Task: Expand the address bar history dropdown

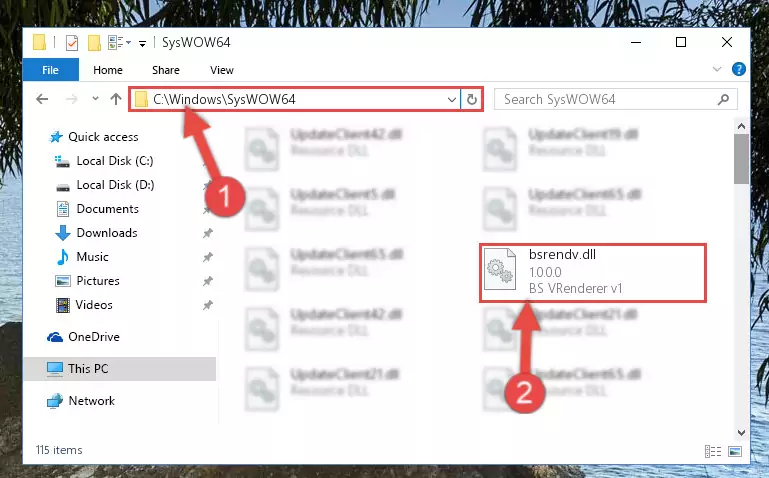Action: [452, 100]
